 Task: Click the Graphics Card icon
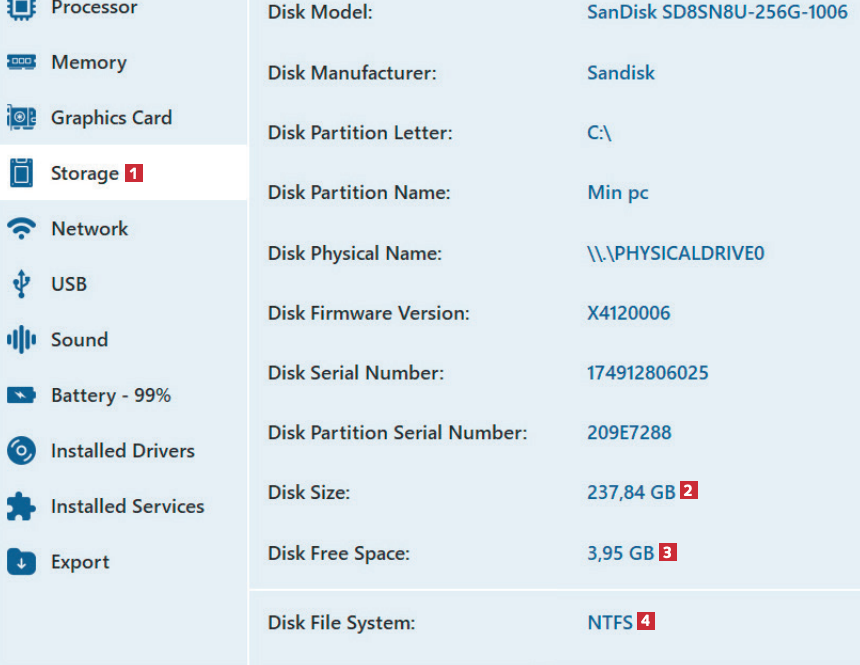point(21,118)
